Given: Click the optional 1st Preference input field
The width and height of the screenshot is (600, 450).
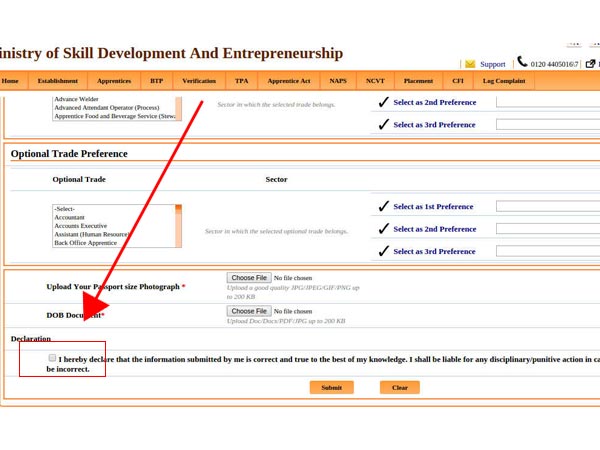Looking at the screenshot, I should click(x=548, y=206).
